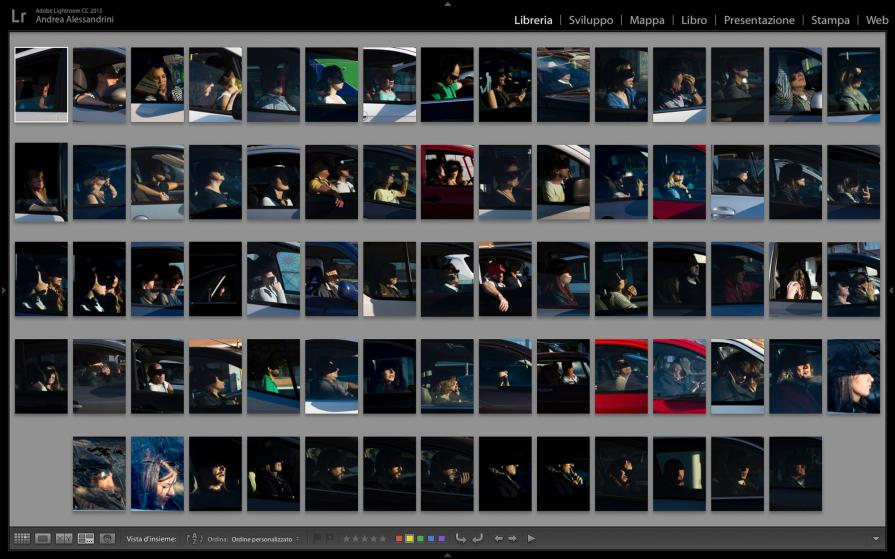Set flag as picked on toolbar
The height and width of the screenshot is (559, 895).
[318, 538]
